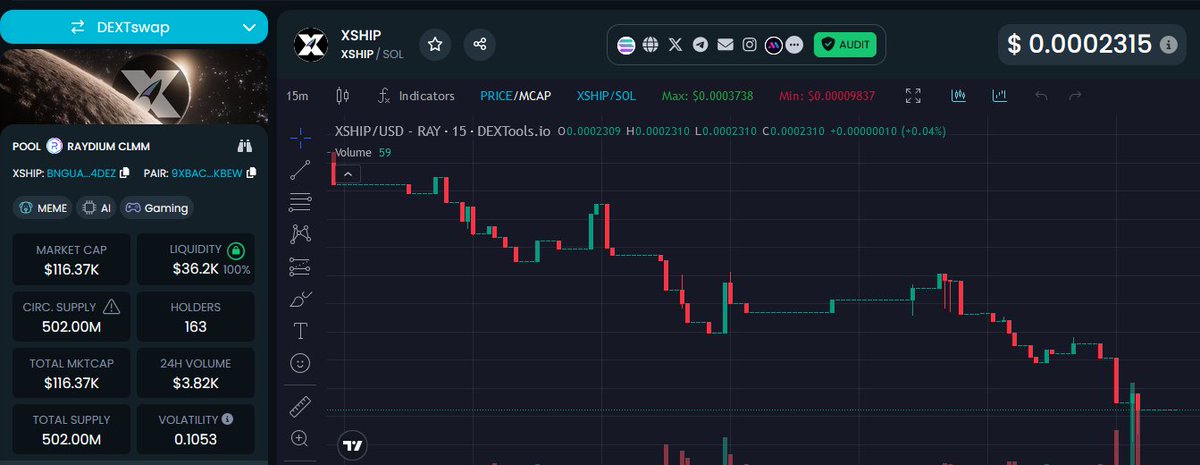Select the Fibonacci retracement tool
Viewport: 1200px width, 465px height.
click(x=300, y=202)
